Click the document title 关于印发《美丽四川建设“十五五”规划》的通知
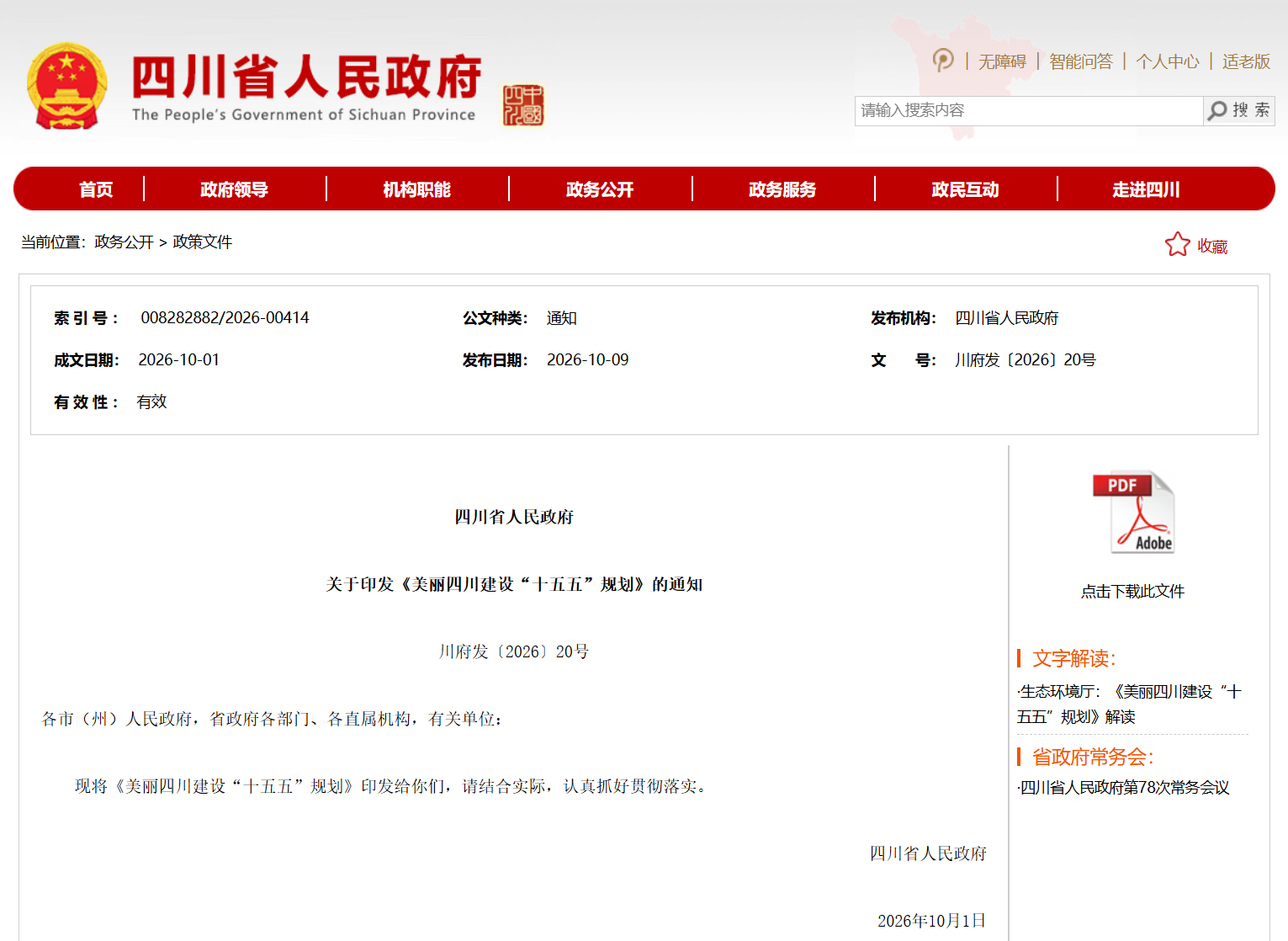Image resolution: width=1288 pixels, height=941 pixels. click(x=514, y=584)
